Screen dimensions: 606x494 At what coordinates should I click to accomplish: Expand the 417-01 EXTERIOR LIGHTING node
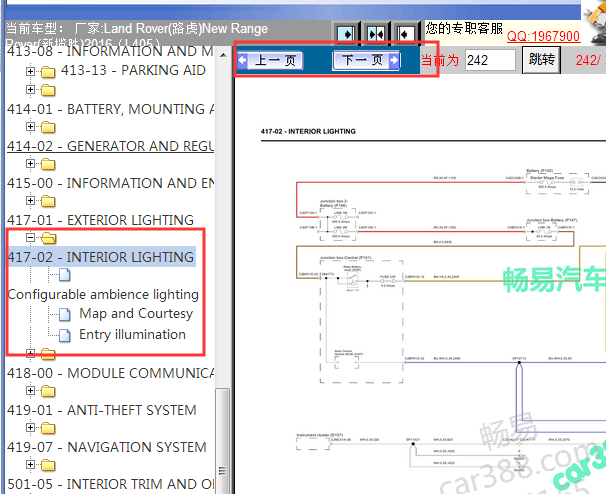31,200
